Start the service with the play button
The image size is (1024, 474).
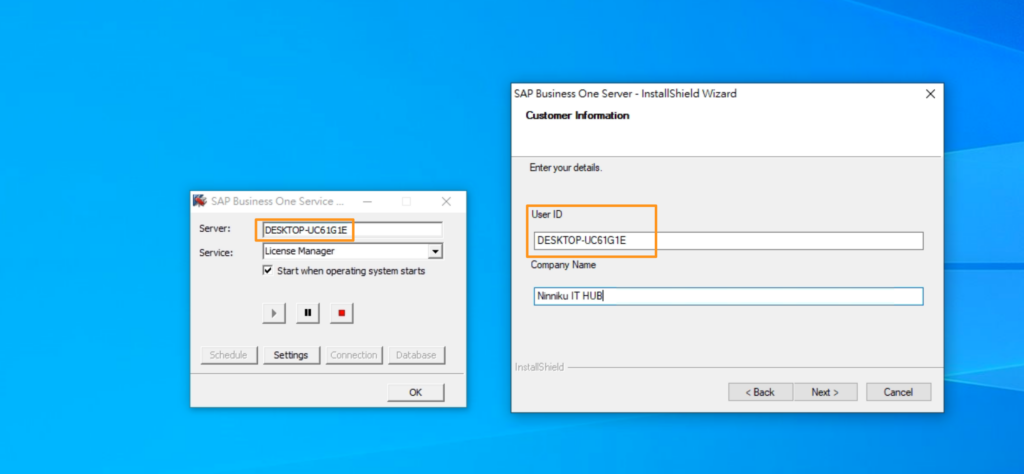coord(274,313)
